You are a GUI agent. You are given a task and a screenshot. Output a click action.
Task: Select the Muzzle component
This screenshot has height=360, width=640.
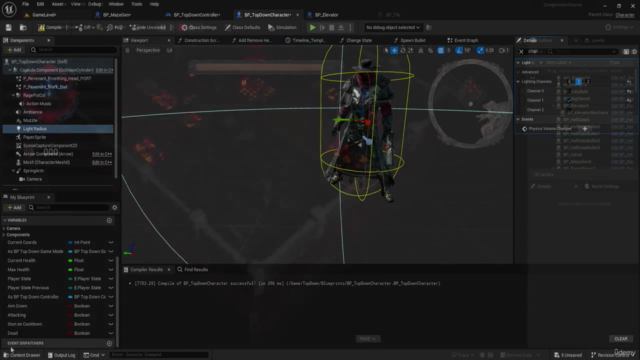click(x=30, y=120)
